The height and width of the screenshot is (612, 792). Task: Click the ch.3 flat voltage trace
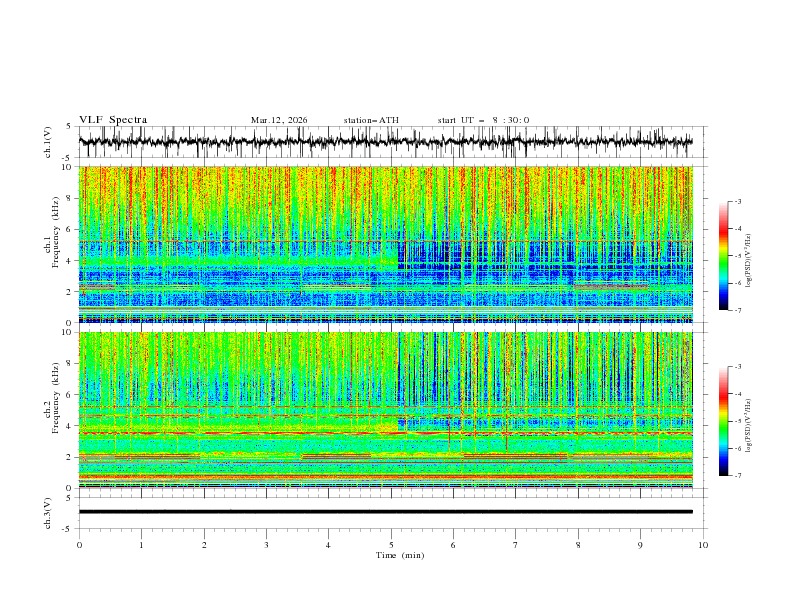pyautogui.click(x=385, y=512)
